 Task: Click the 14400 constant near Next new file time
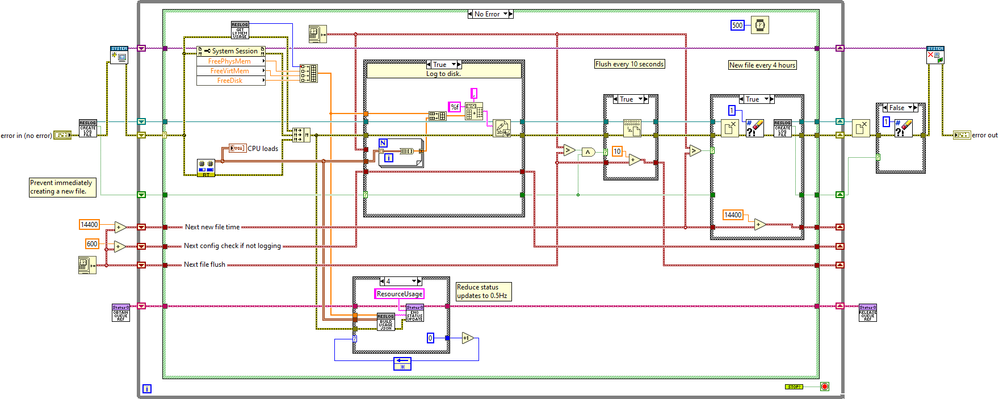[x=89, y=224]
